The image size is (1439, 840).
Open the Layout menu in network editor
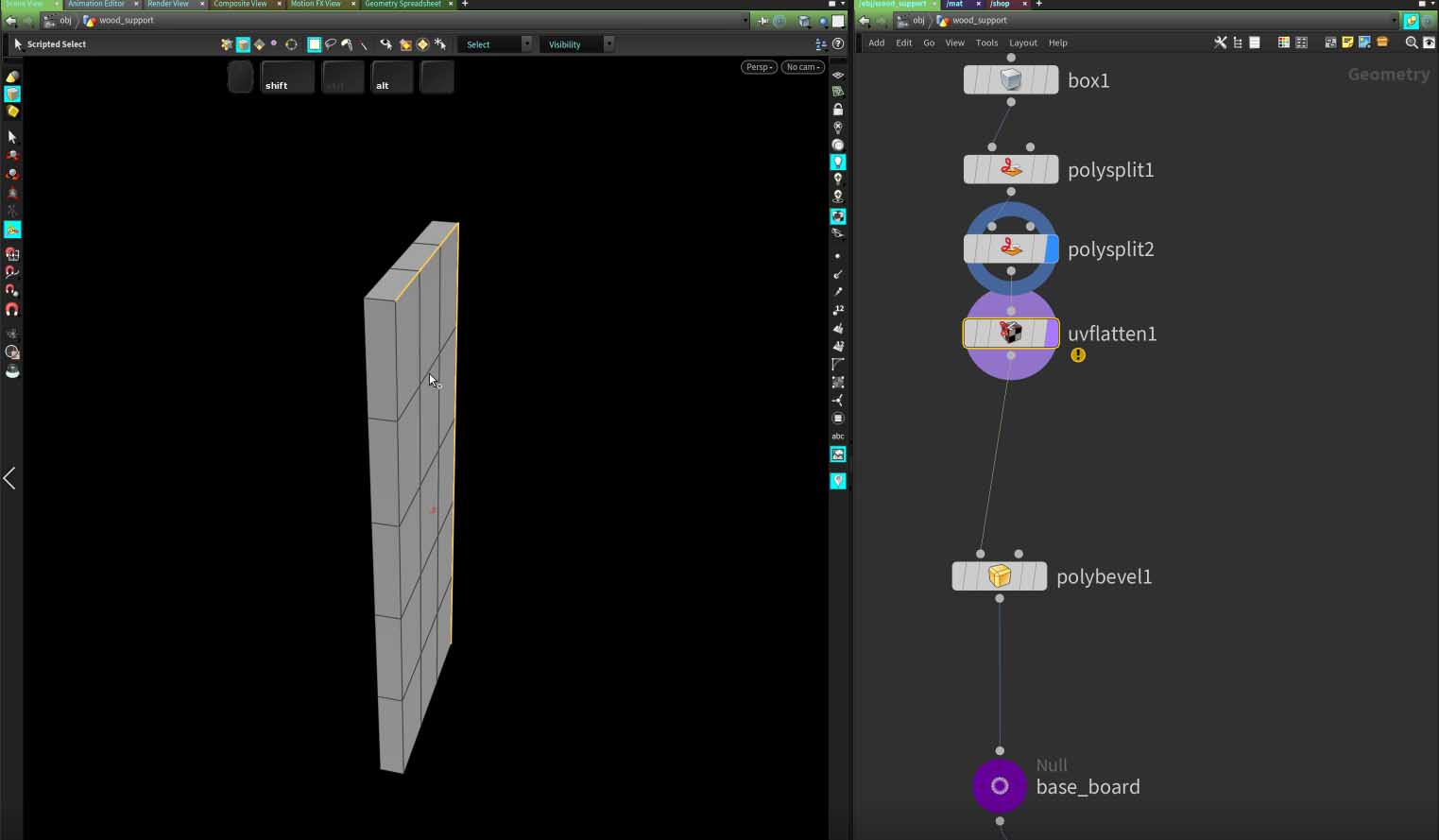(x=1022, y=43)
